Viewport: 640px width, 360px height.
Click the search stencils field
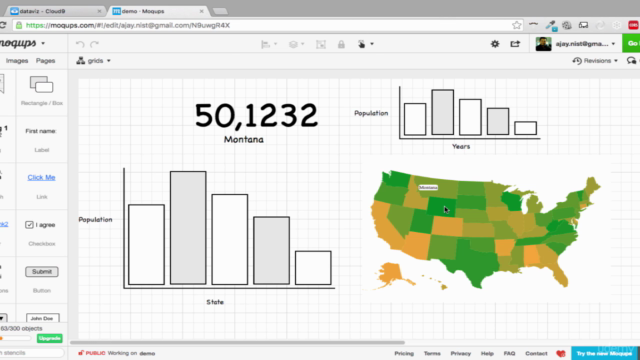click(x=32, y=353)
